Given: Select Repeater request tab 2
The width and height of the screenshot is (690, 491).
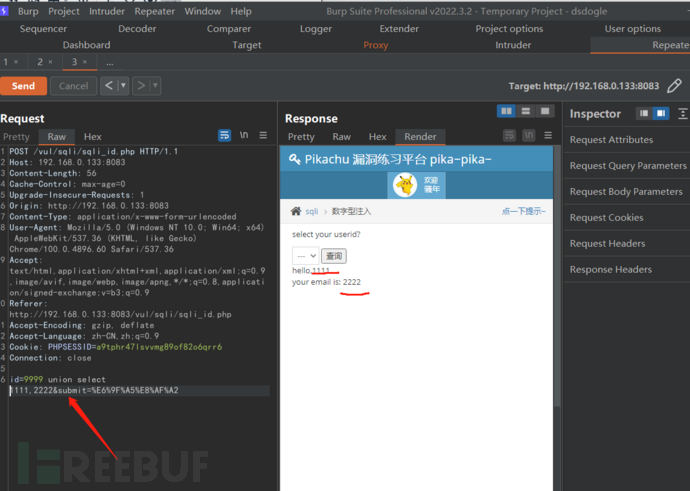Looking at the screenshot, I should tap(40, 62).
